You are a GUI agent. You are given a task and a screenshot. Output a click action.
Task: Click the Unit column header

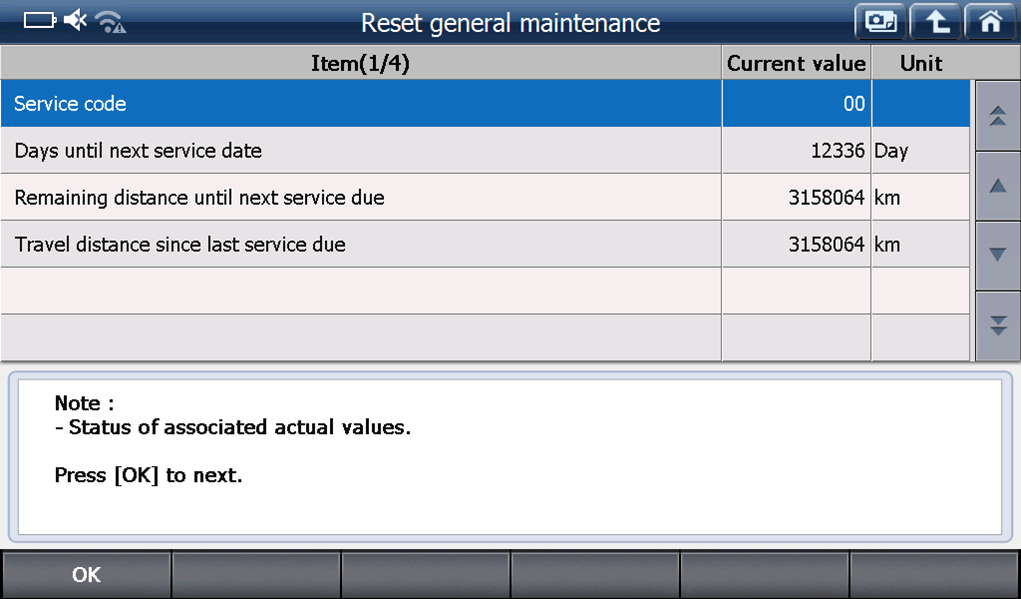click(x=921, y=64)
